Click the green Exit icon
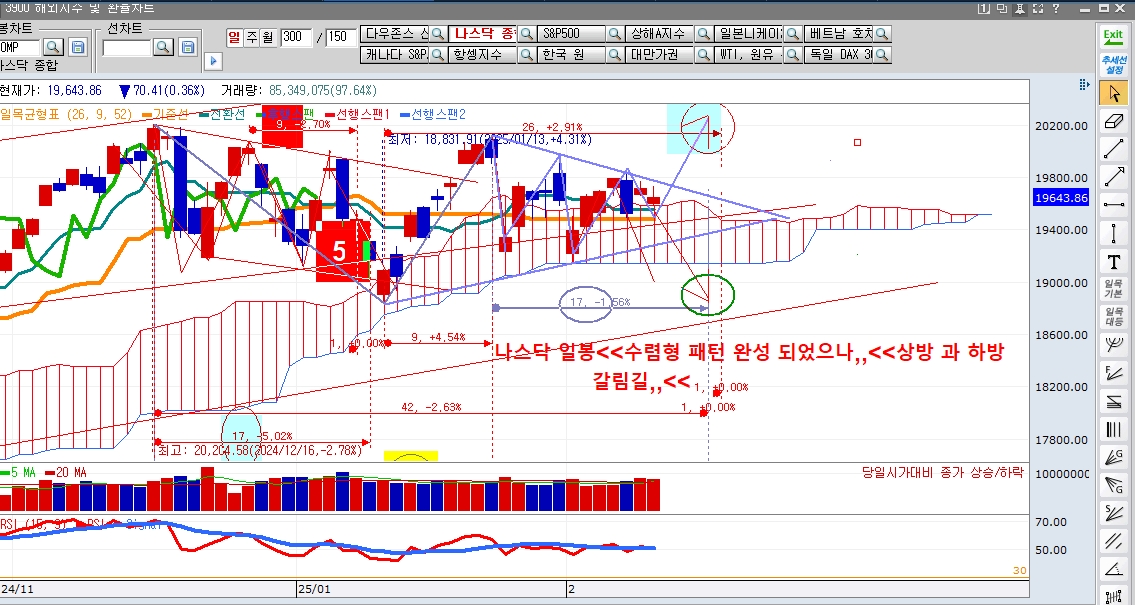The image size is (1135, 605). click(x=1113, y=37)
